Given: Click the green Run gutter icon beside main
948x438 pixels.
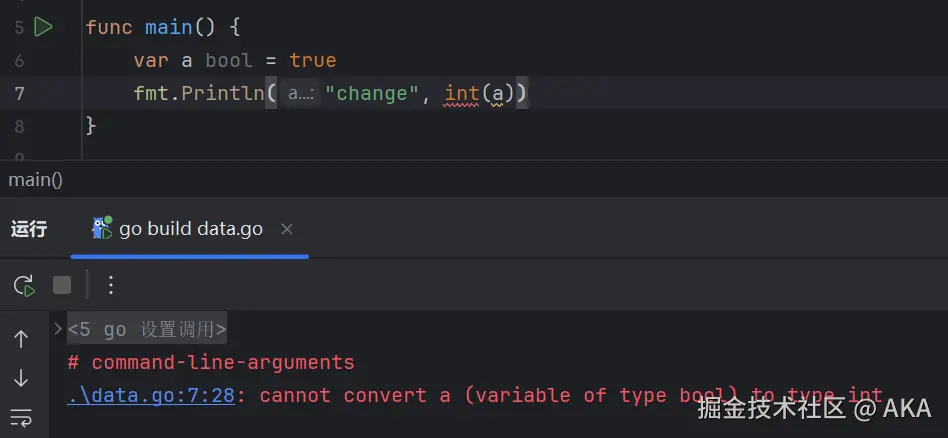Looking at the screenshot, I should [x=43, y=27].
